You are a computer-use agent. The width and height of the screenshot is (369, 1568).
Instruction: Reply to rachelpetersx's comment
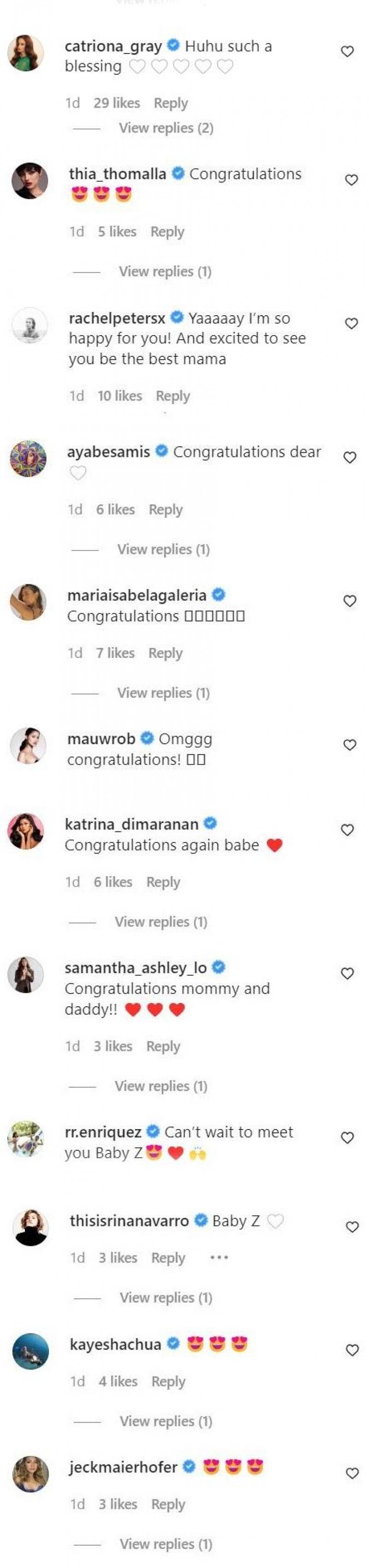[173, 396]
